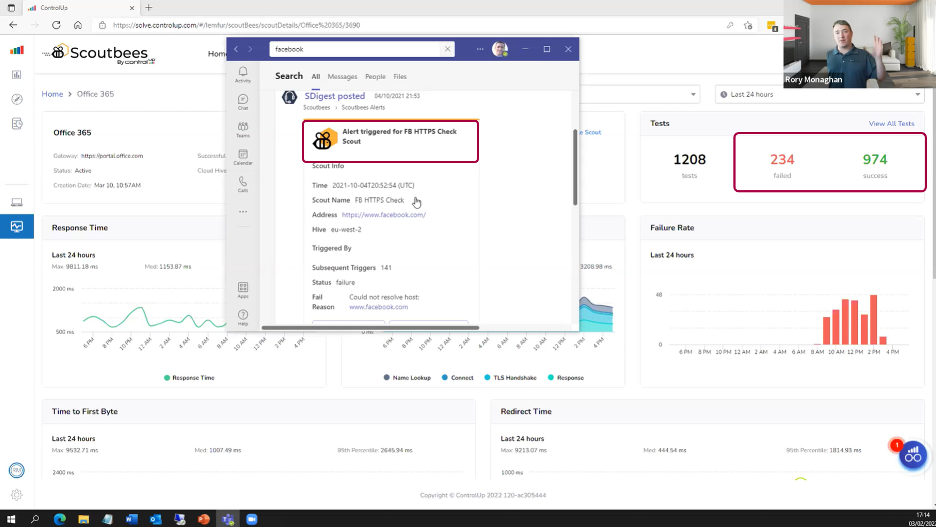Open Home breadcrumb link
The height and width of the screenshot is (528, 936).
click(x=52, y=94)
